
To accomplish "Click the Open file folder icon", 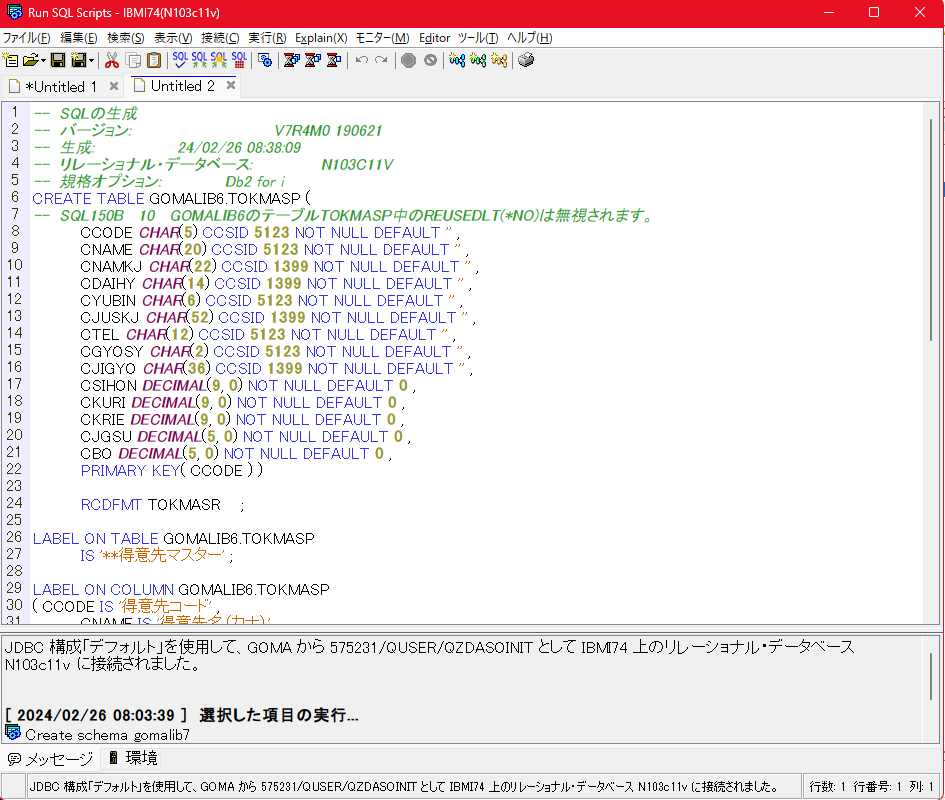I will [x=31, y=60].
